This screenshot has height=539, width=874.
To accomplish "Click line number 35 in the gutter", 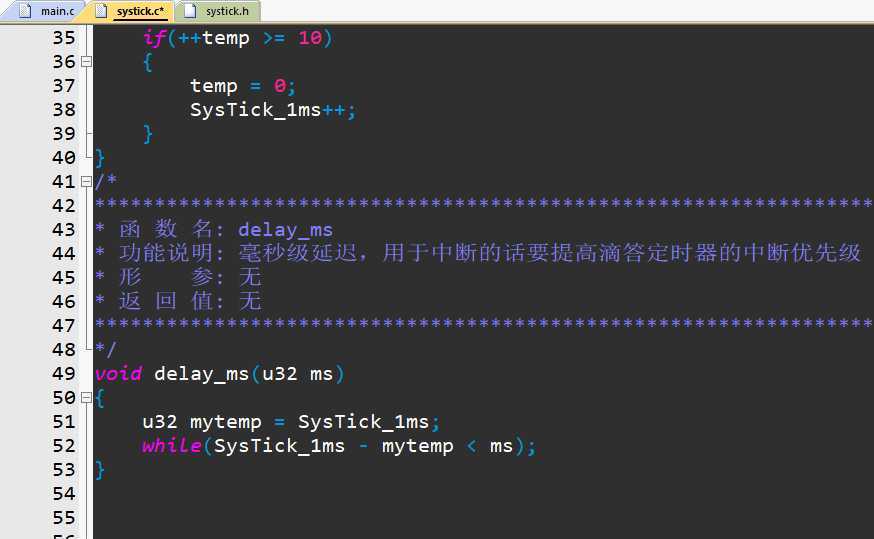I will click(64, 38).
